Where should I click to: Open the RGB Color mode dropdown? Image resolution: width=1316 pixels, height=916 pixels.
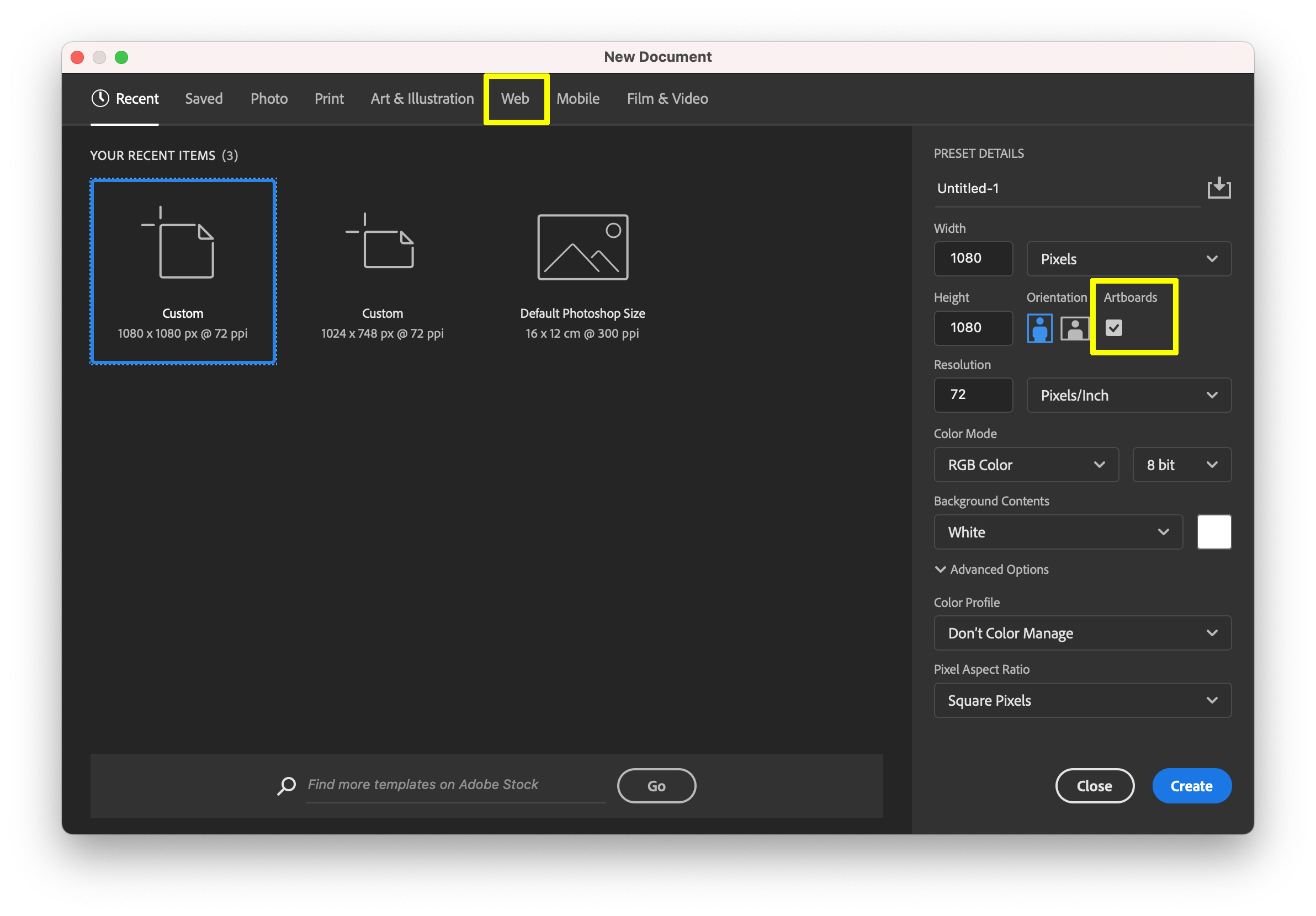(1026, 465)
